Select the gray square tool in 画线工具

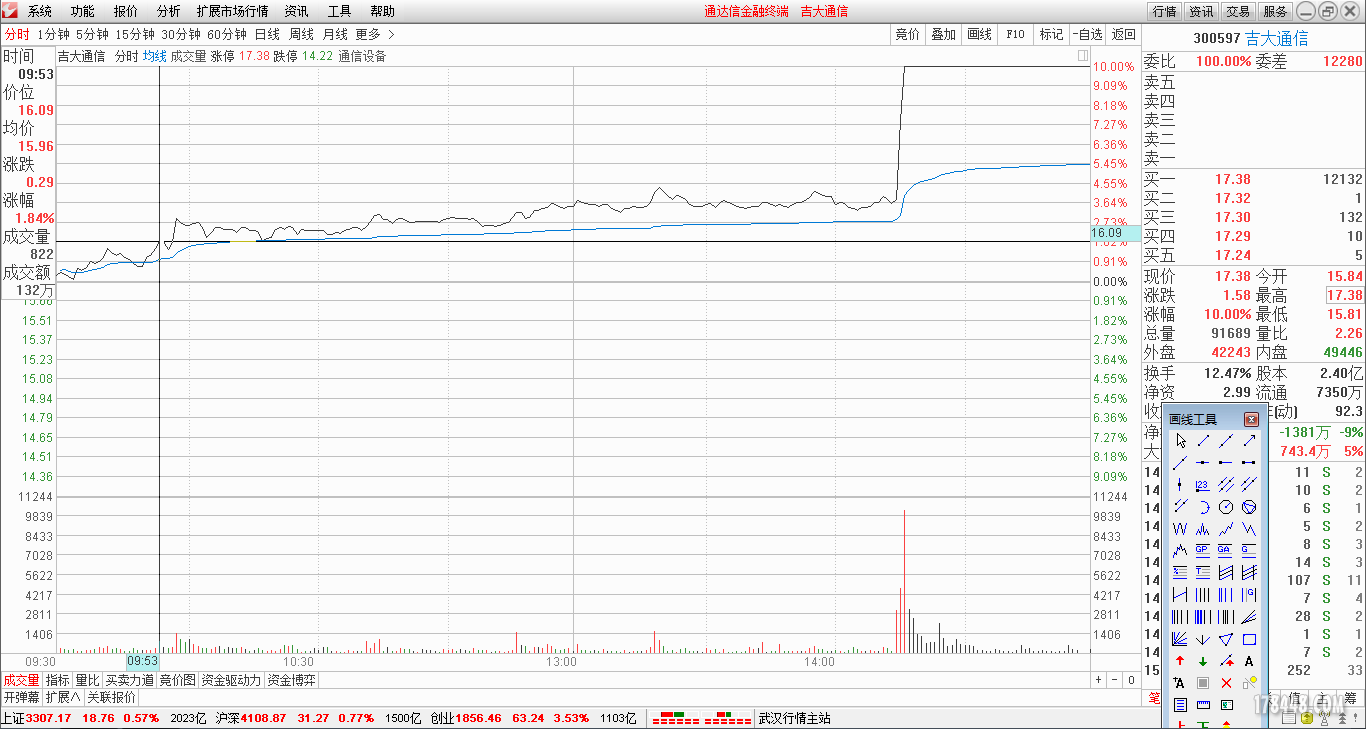(x=1203, y=683)
